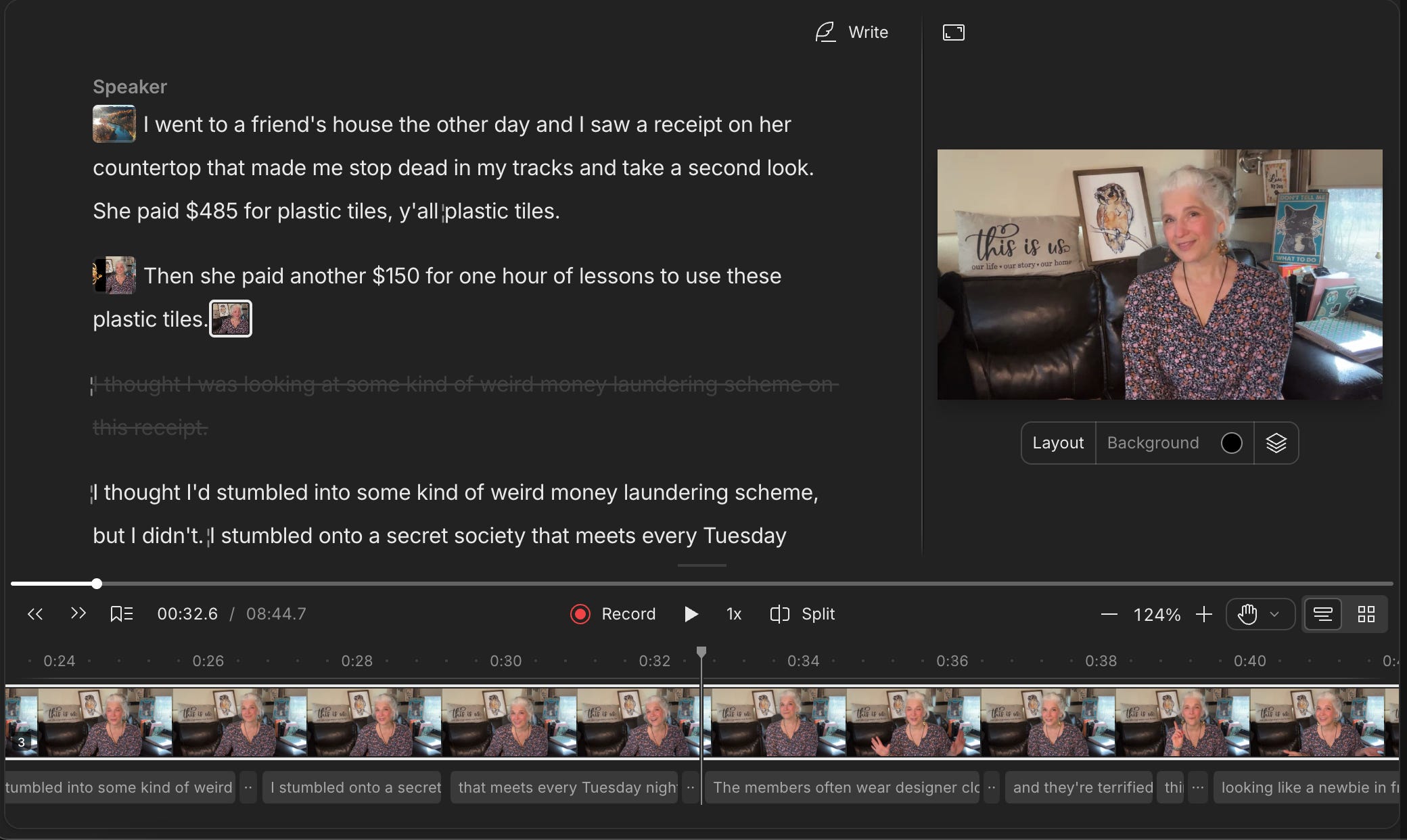Skip forward with double-arrow icon
Viewport: 1407px width, 840px height.
pyautogui.click(x=78, y=613)
